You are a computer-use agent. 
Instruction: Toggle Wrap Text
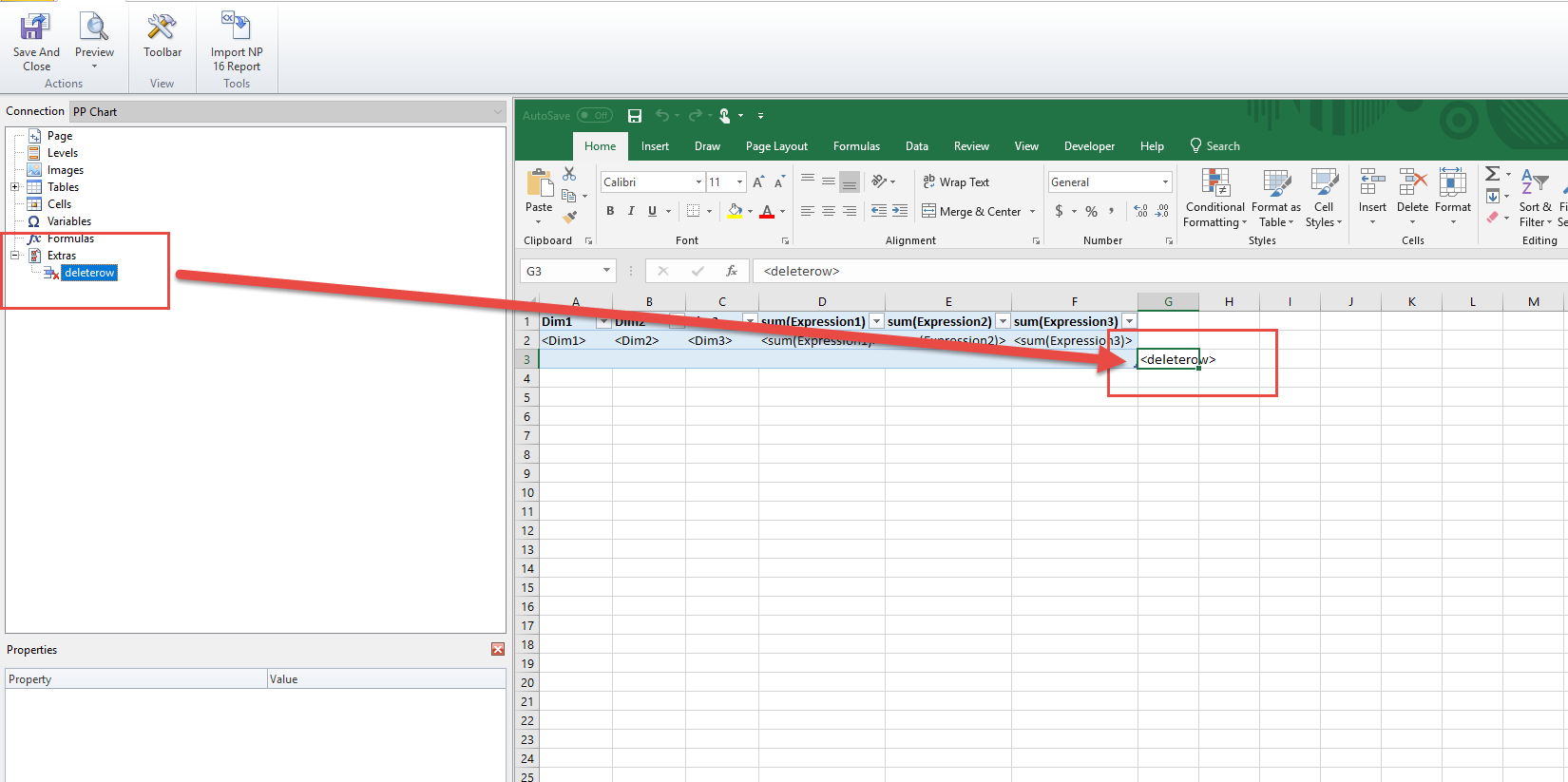coord(956,181)
